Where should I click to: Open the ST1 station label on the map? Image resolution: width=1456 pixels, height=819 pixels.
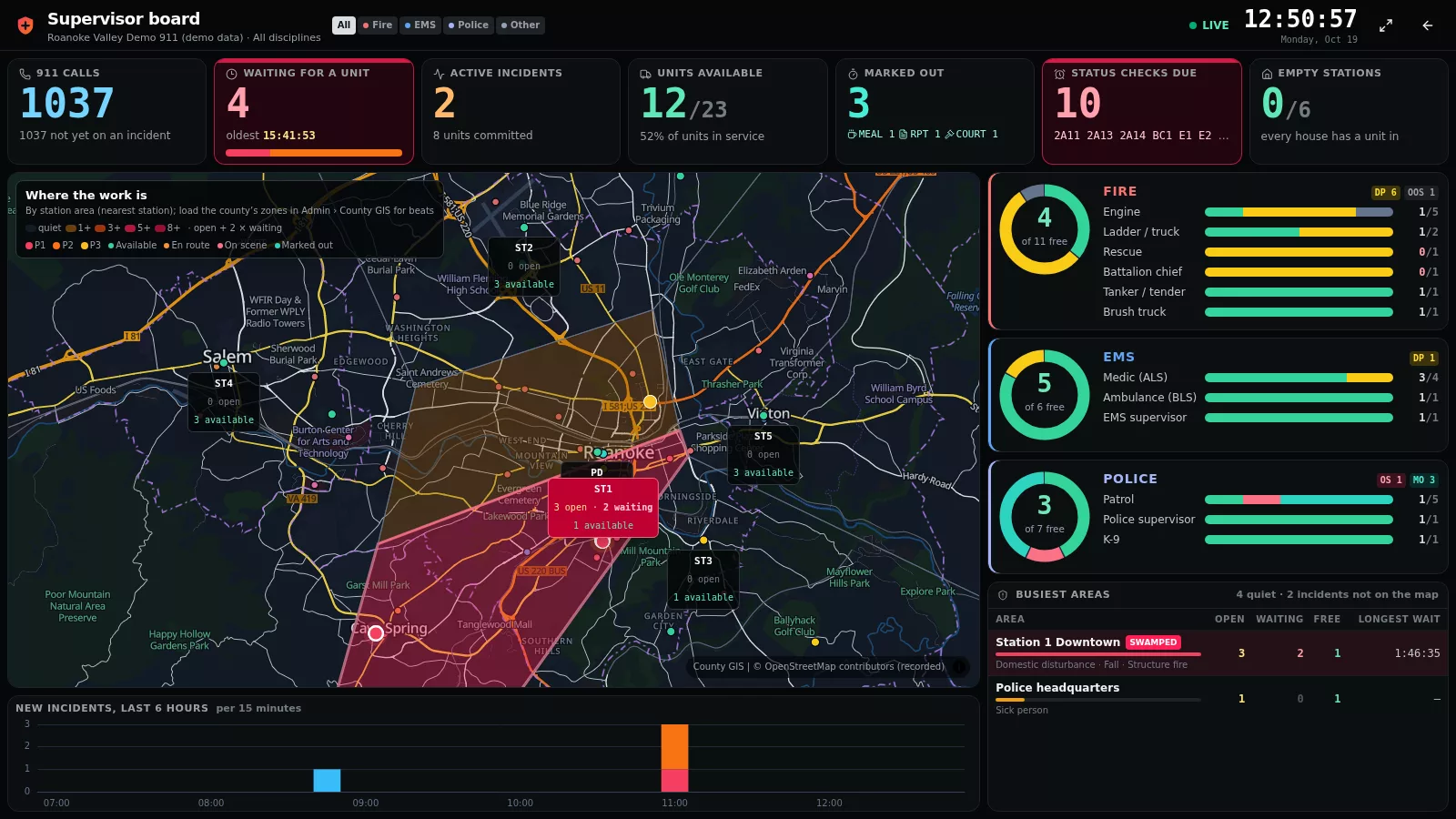(x=603, y=507)
